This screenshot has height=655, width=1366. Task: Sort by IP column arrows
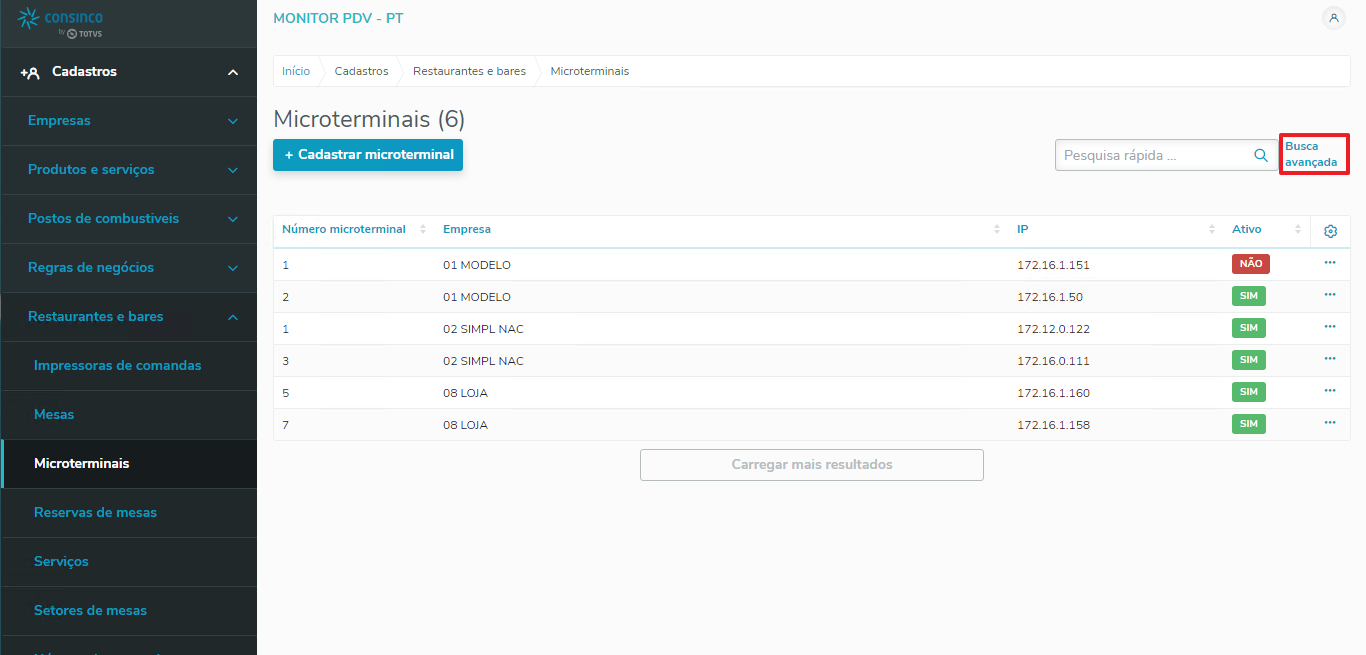[1212, 230]
